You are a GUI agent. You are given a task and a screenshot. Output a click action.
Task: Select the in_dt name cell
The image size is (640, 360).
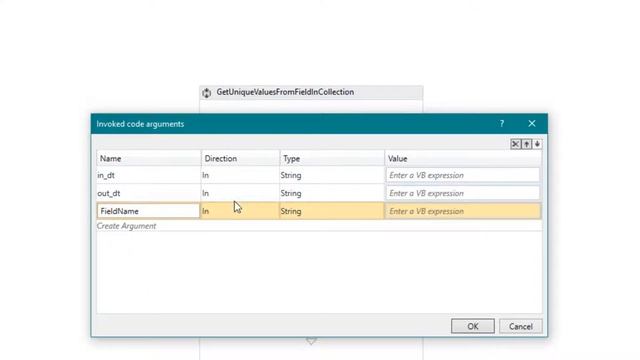click(x=149, y=175)
